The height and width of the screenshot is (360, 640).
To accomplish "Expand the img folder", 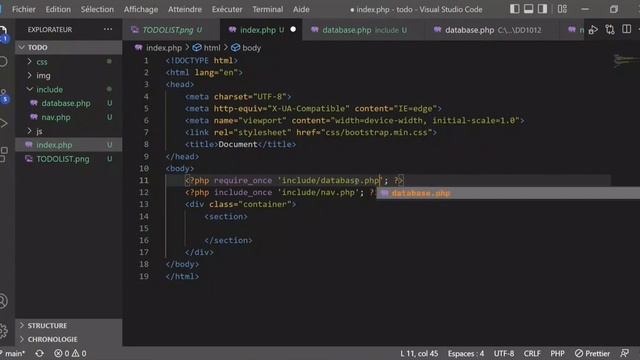I will 69,76.
